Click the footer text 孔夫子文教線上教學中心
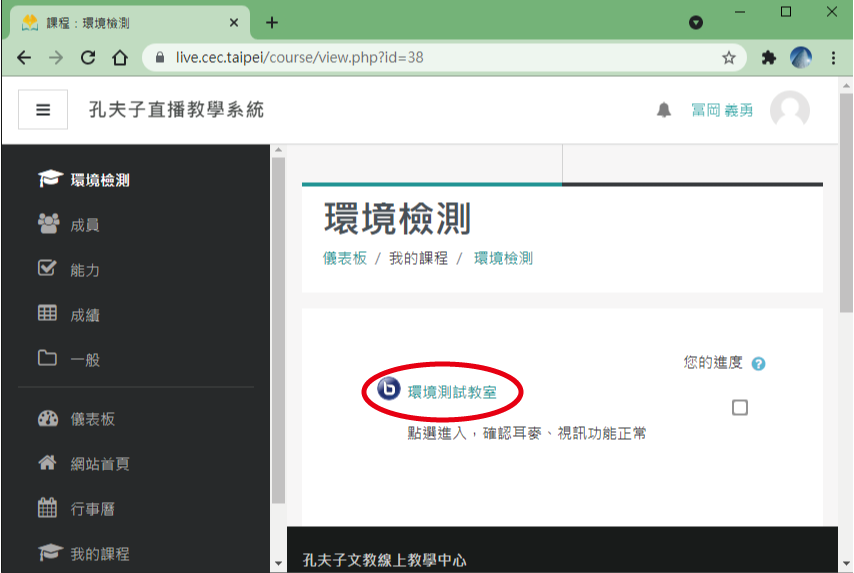Image resolution: width=854 pixels, height=573 pixels. pyautogui.click(x=384, y=560)
